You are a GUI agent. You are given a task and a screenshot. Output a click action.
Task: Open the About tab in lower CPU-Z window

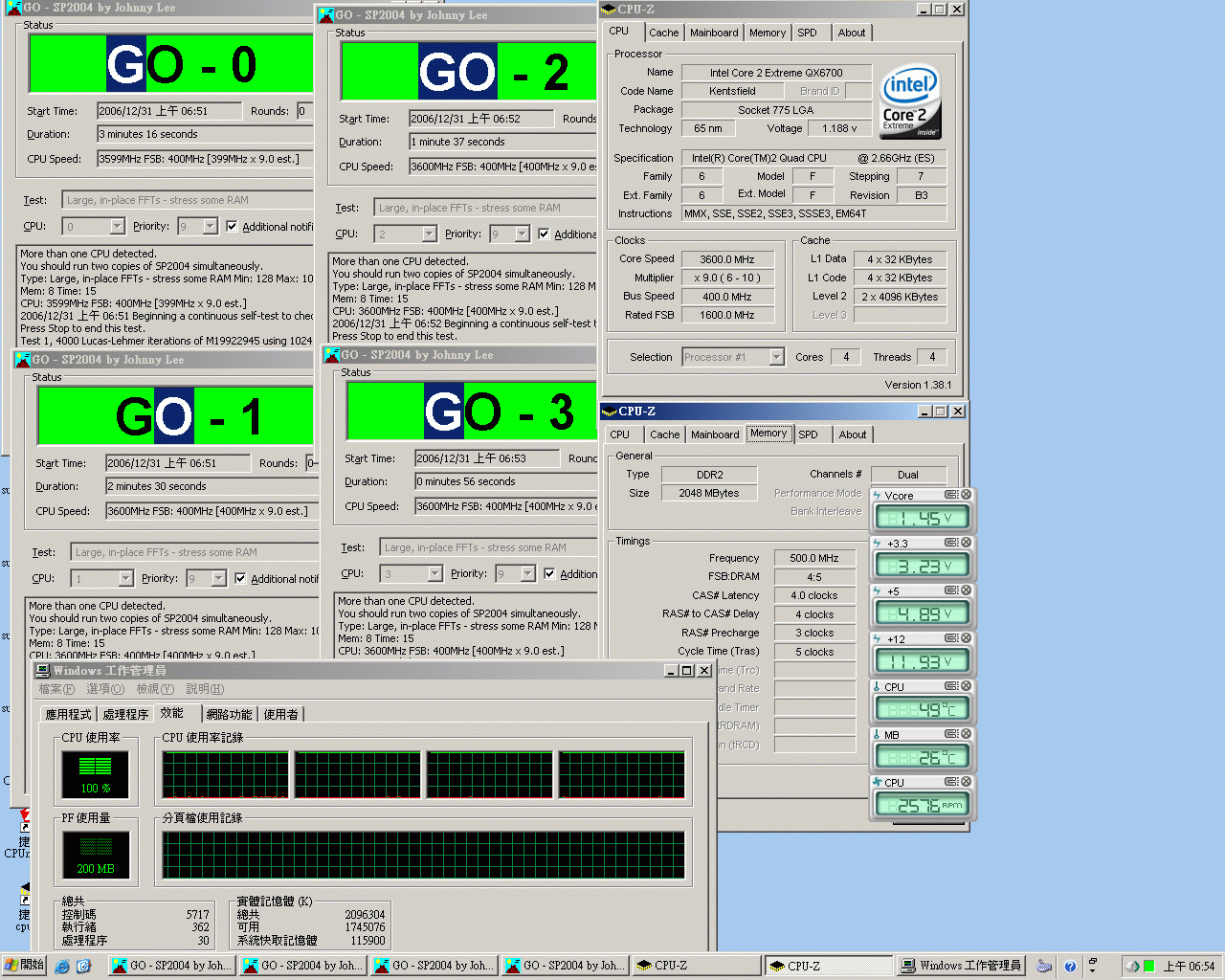(x=853, y=434)
